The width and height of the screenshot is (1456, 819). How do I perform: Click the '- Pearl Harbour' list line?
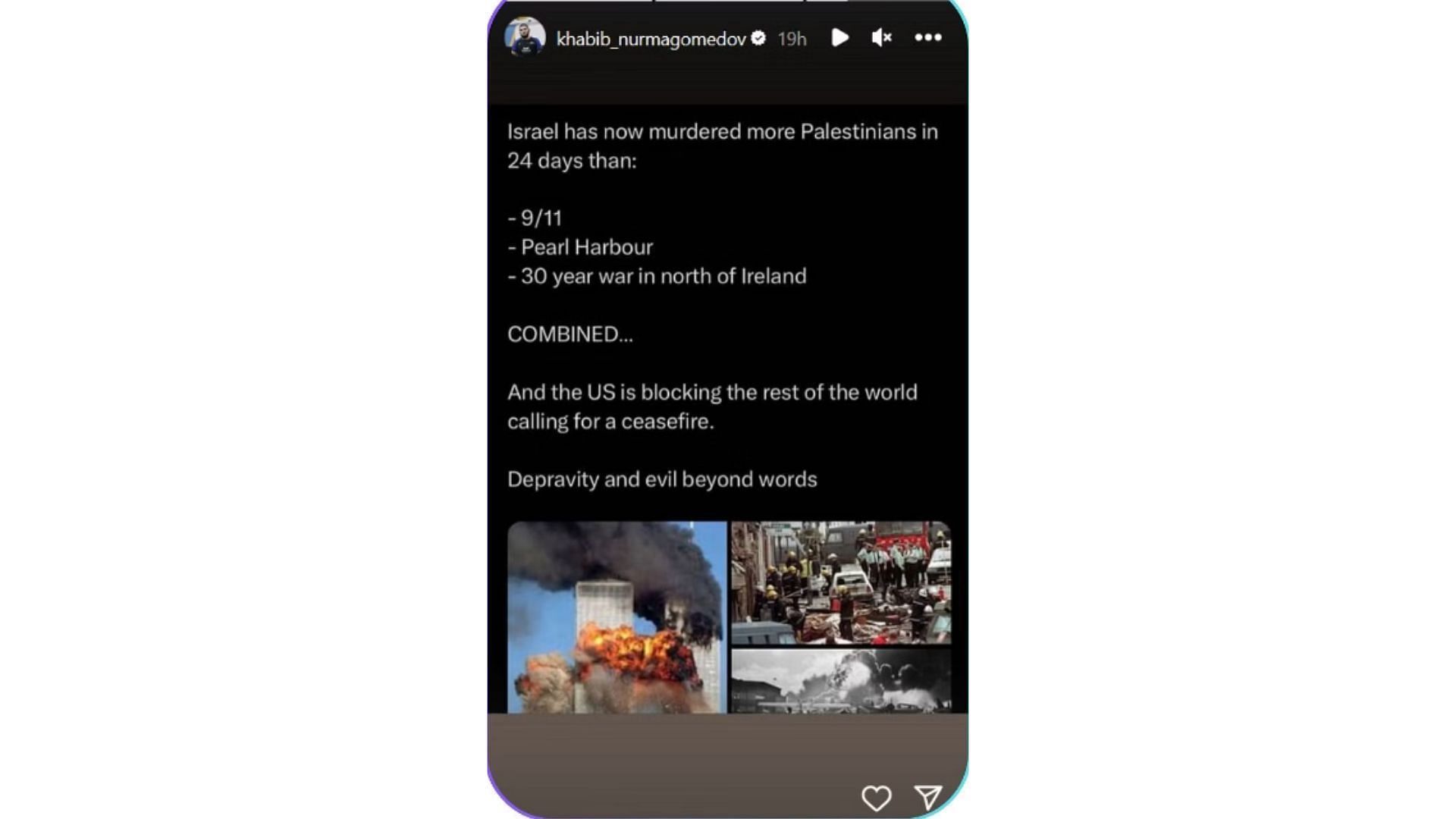click(580, 247)
